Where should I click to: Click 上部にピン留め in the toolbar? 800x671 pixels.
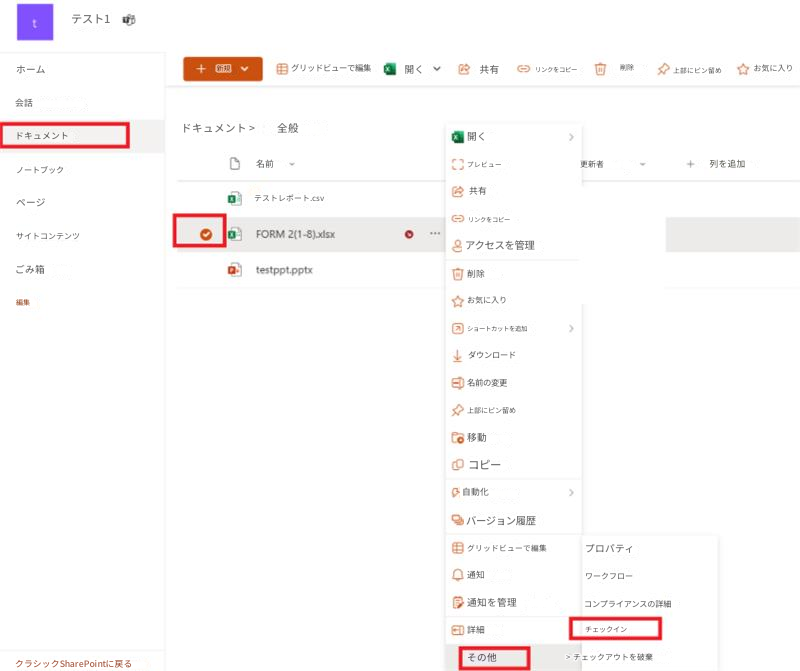[689, 69]
